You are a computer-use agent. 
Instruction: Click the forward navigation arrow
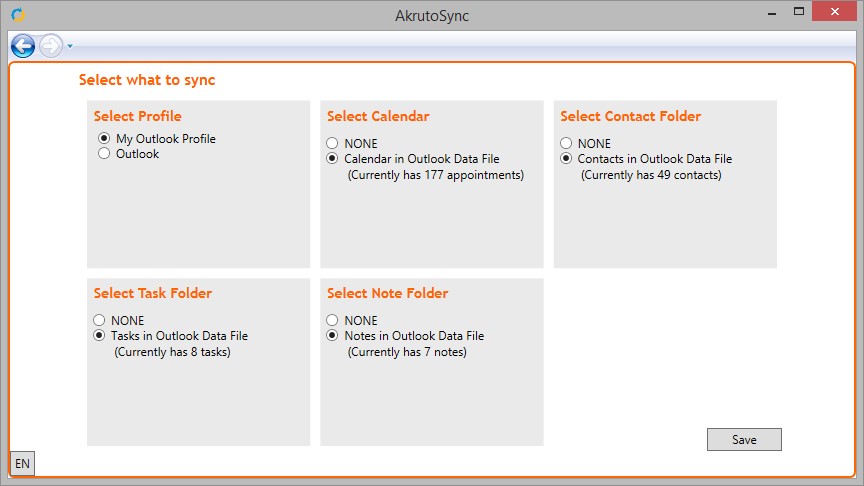click(51, 46)
